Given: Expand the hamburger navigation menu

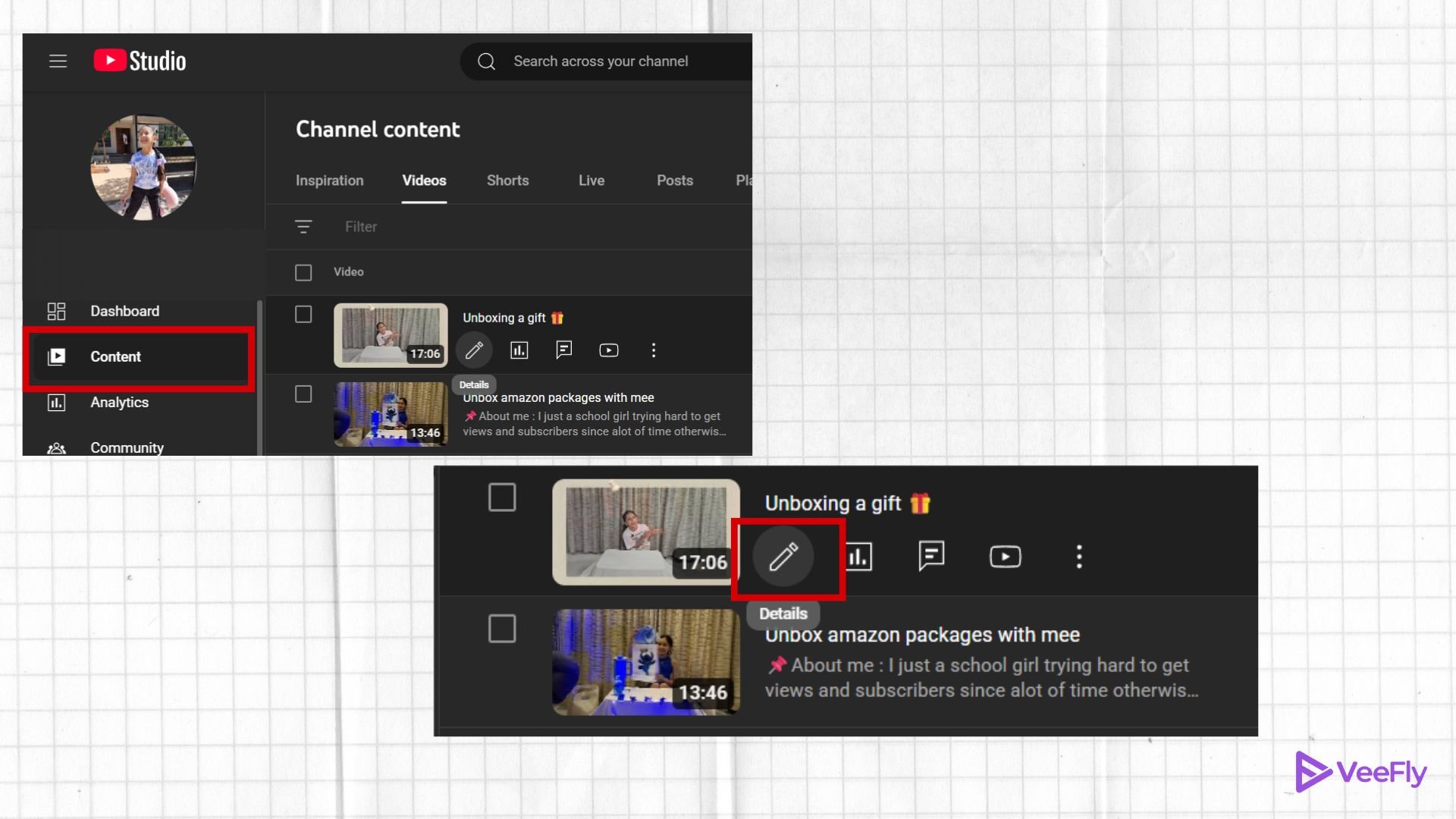Looking at the screenshot, I should click(x=58, y=61).
